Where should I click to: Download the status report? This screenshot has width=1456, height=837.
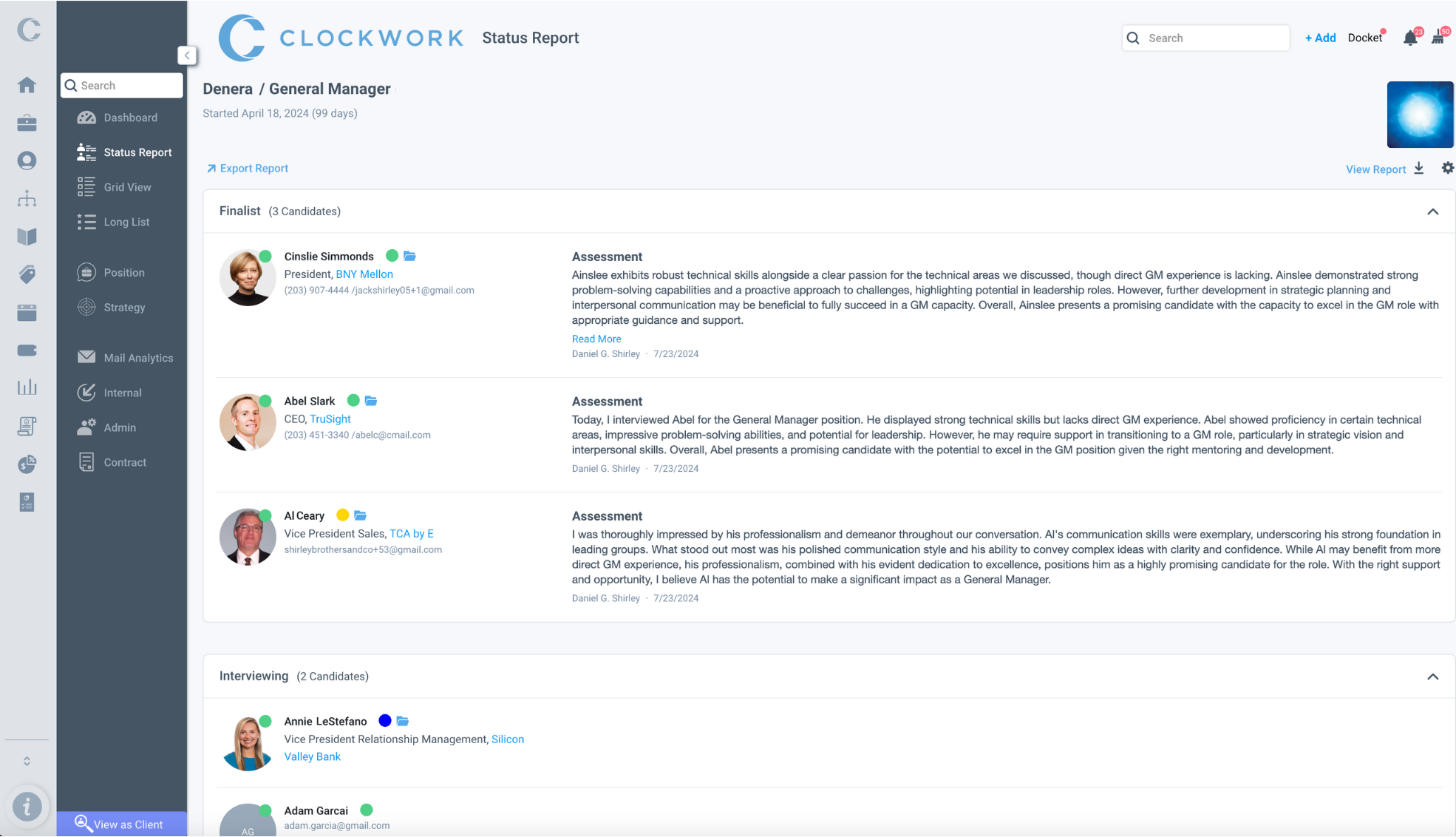pyautogui.click(x=1419, y=169)
